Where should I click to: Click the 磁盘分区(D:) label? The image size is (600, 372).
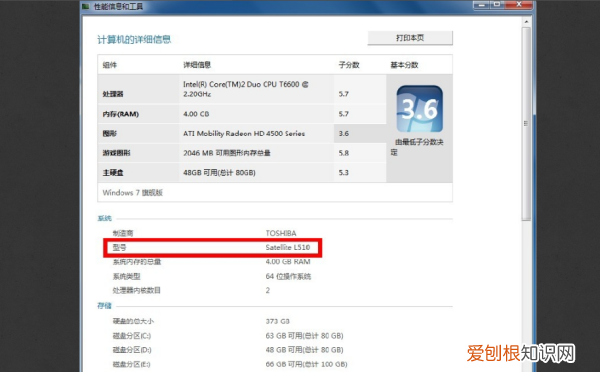132,350
